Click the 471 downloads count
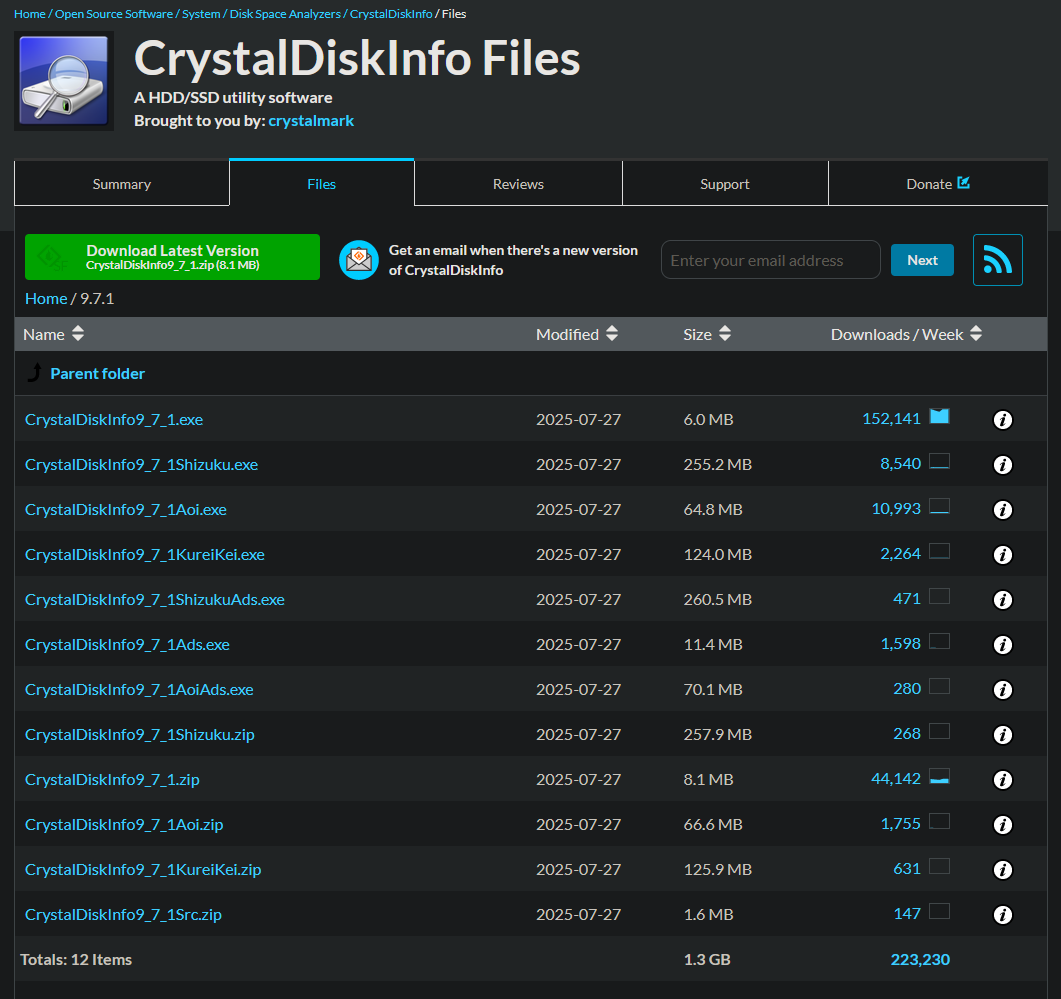 907,599
